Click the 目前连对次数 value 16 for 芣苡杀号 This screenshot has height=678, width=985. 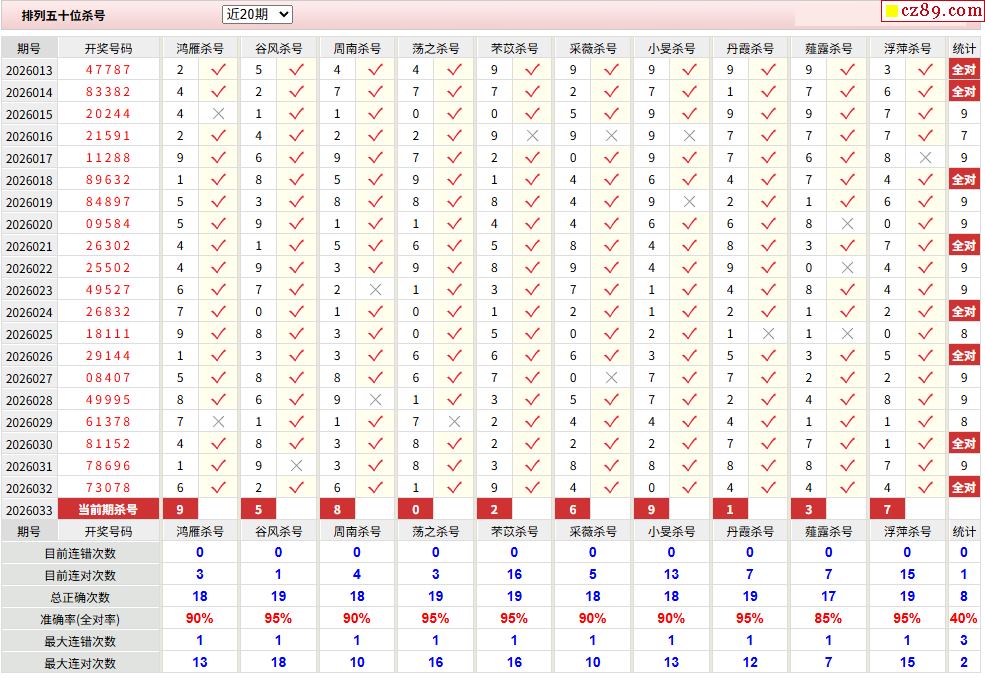tap(514, 574)
